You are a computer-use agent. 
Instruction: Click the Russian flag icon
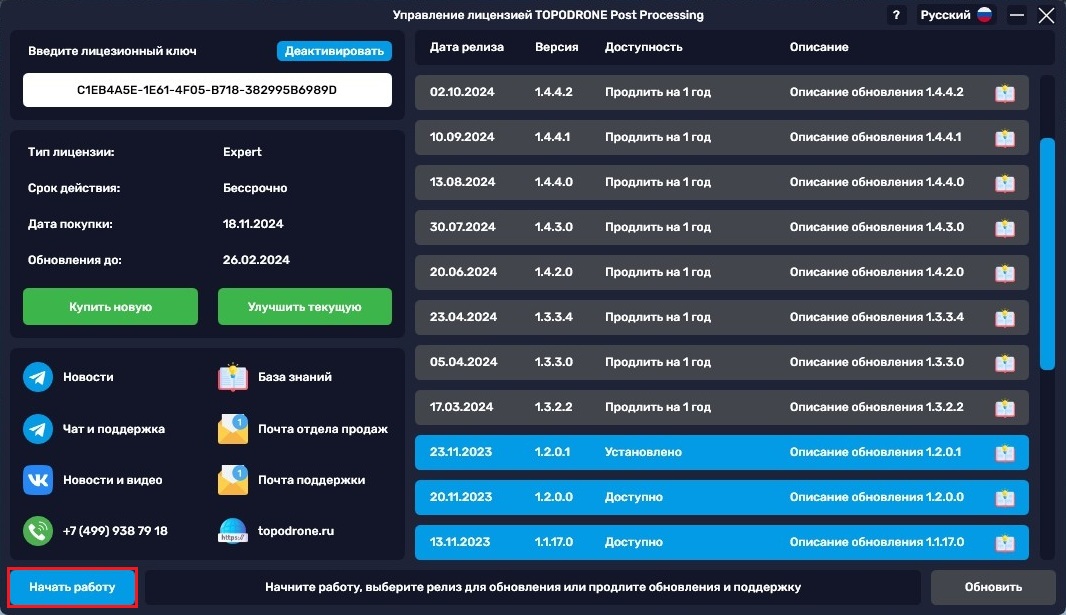pyautogui.click(x=984, y=15)
